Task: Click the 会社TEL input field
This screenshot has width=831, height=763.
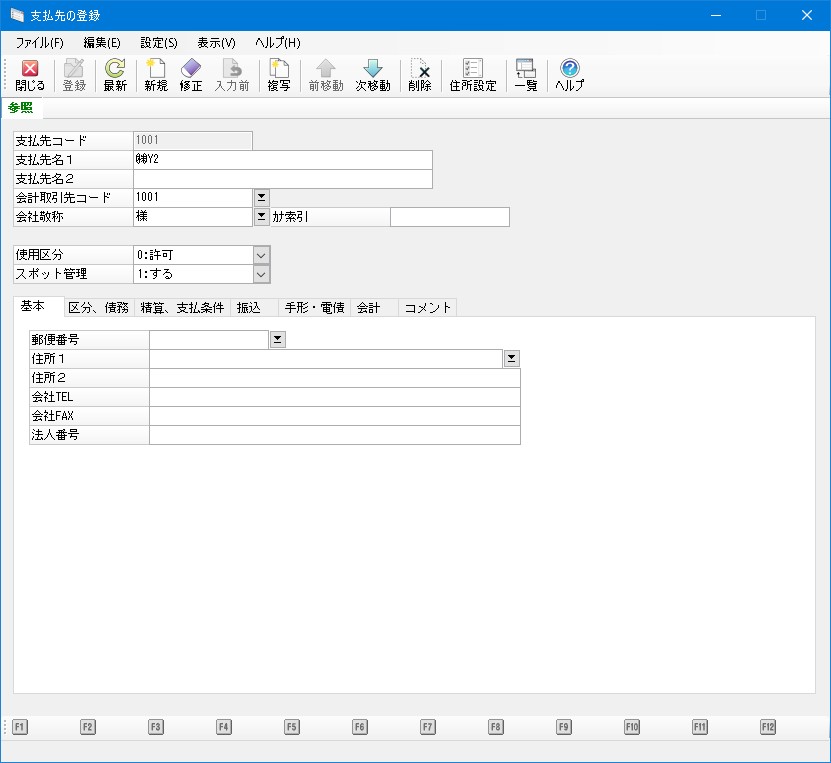Action: coord(335,397)
